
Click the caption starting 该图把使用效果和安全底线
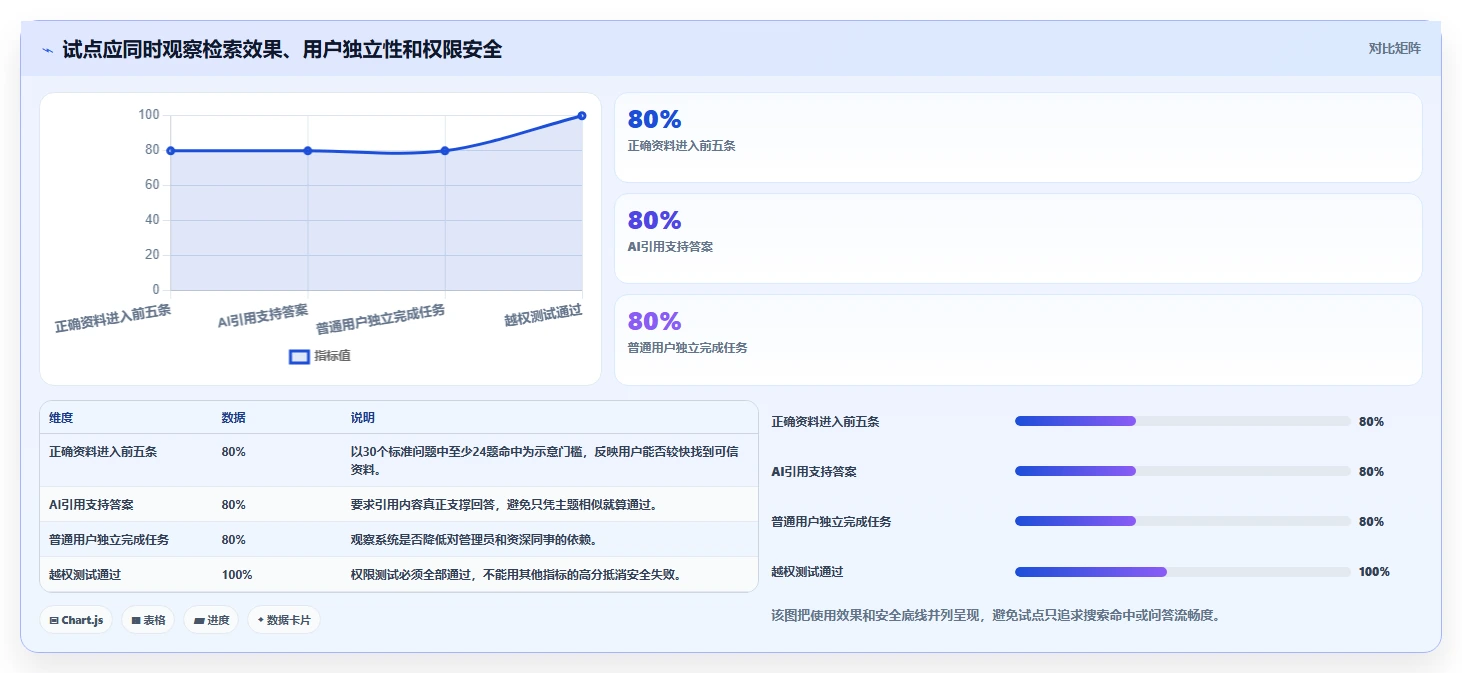995,615
